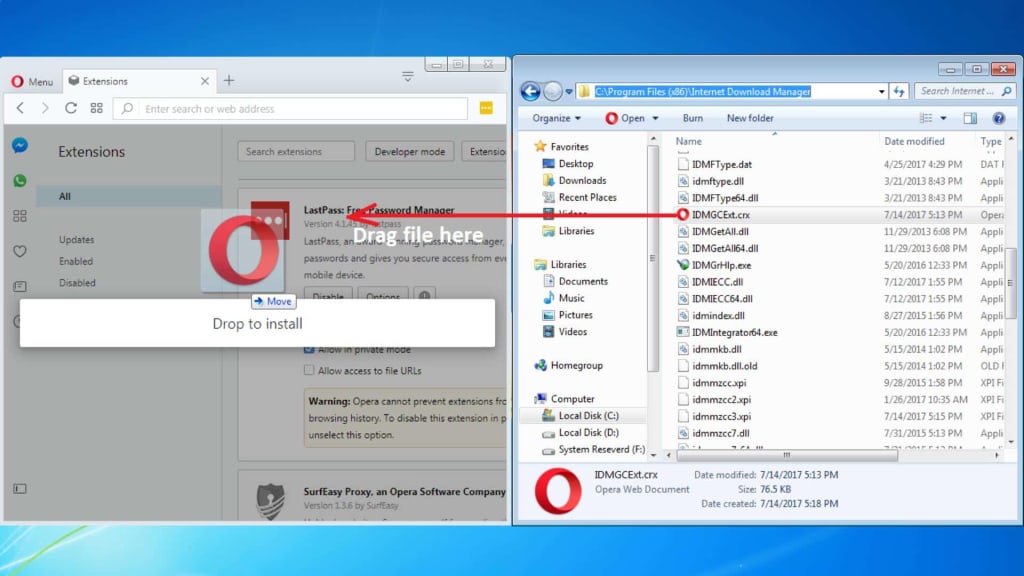Open Music library

click(571, 298)
